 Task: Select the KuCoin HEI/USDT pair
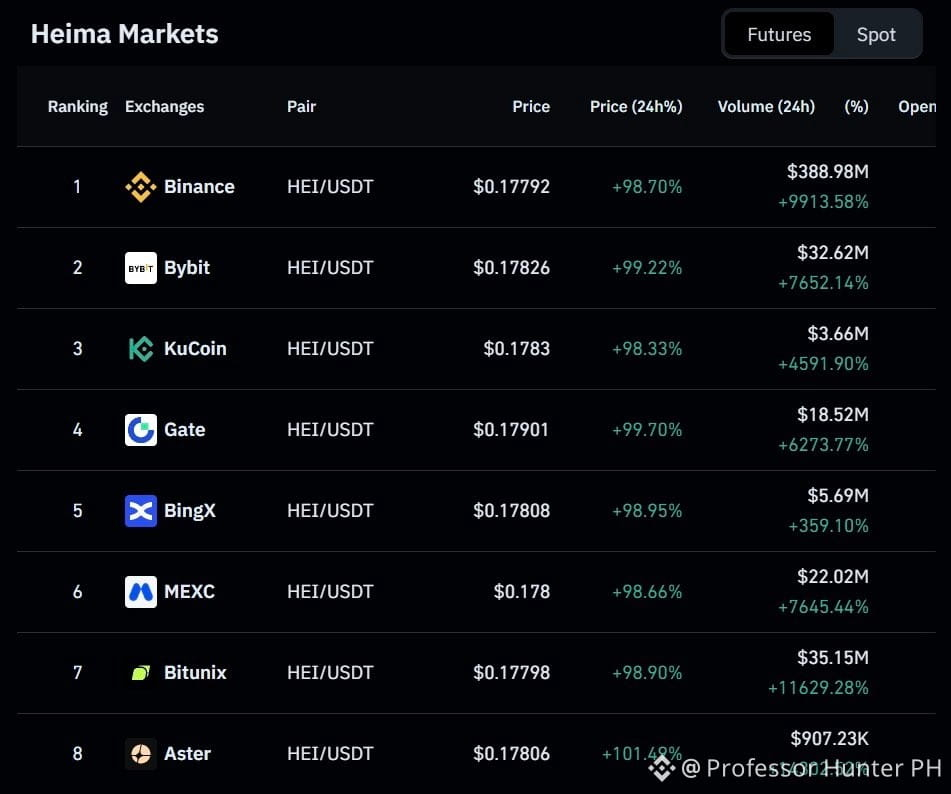[330, 349]
